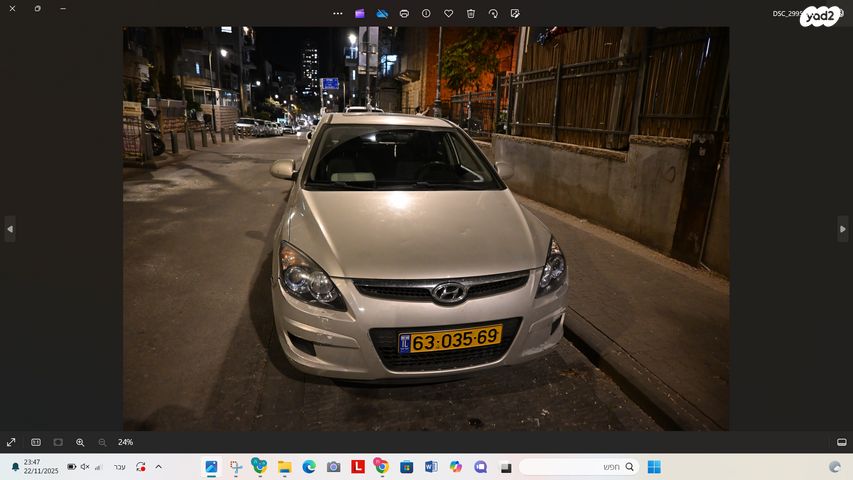This screenshot has width=853, height=480.
Task: Set zoom to actual size 1:1
Action: click(x=36, y=442)
